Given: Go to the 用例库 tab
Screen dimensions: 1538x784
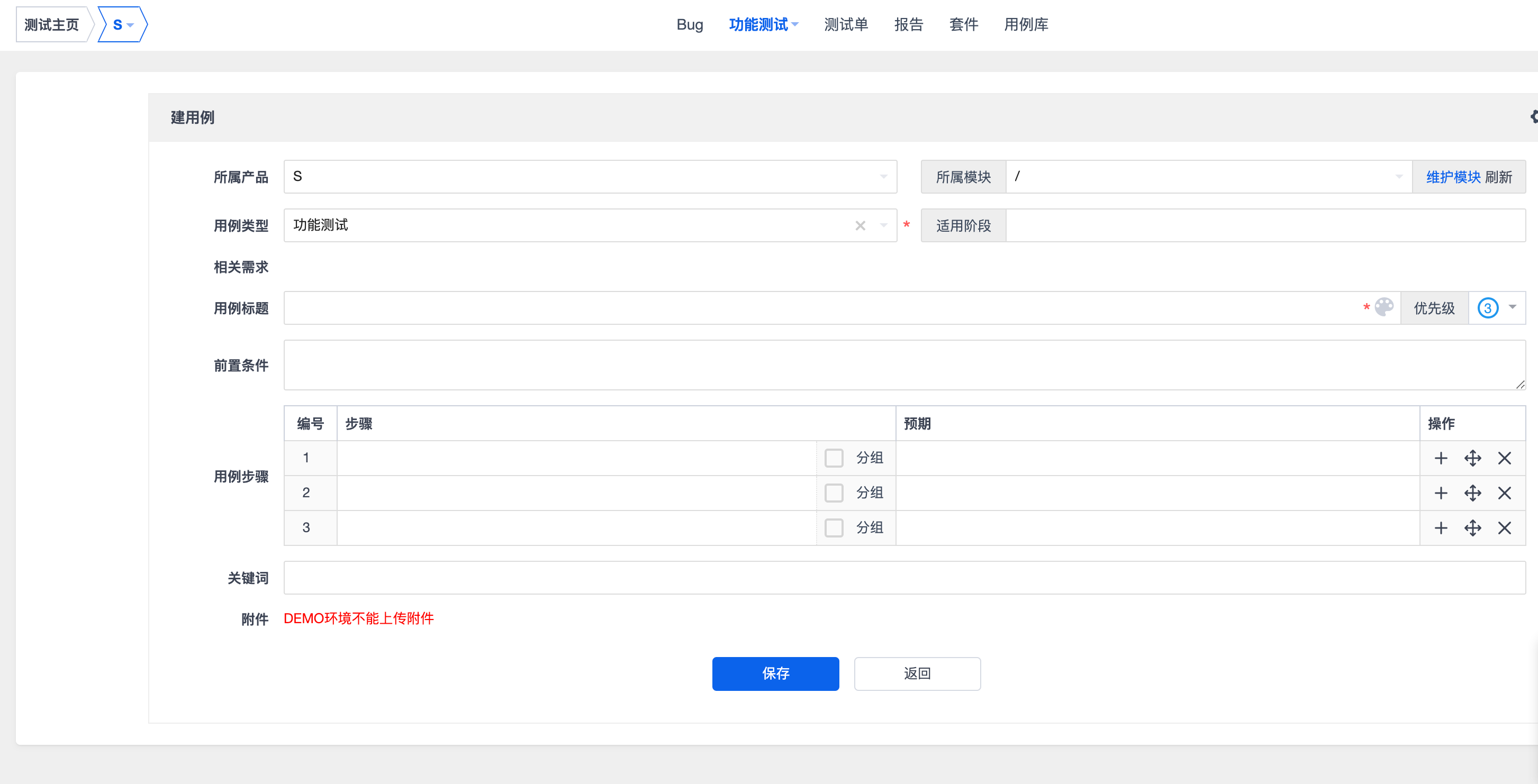Looking at the screenshot, I should click(1025, 24).
